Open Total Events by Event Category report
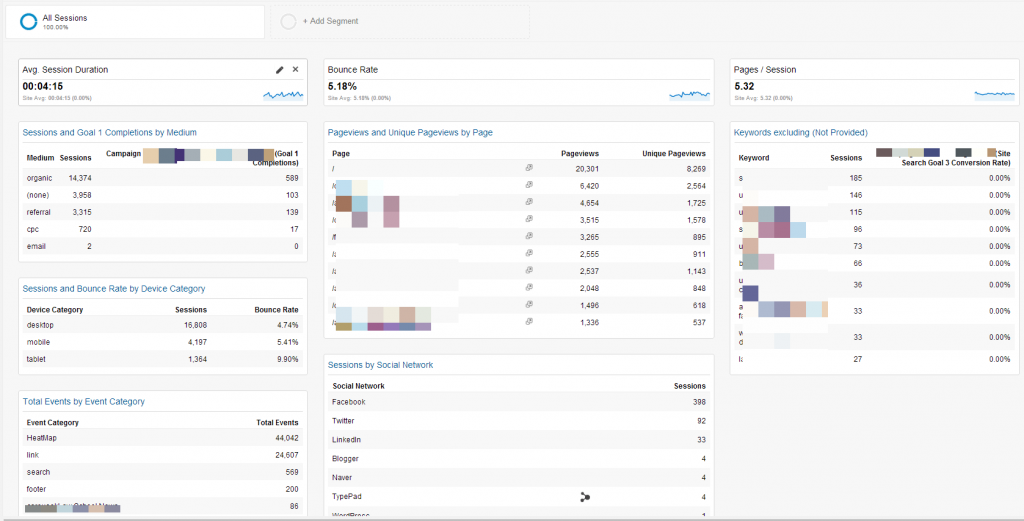This screenshot has height=521, width=1024. [x=84, y=402]
